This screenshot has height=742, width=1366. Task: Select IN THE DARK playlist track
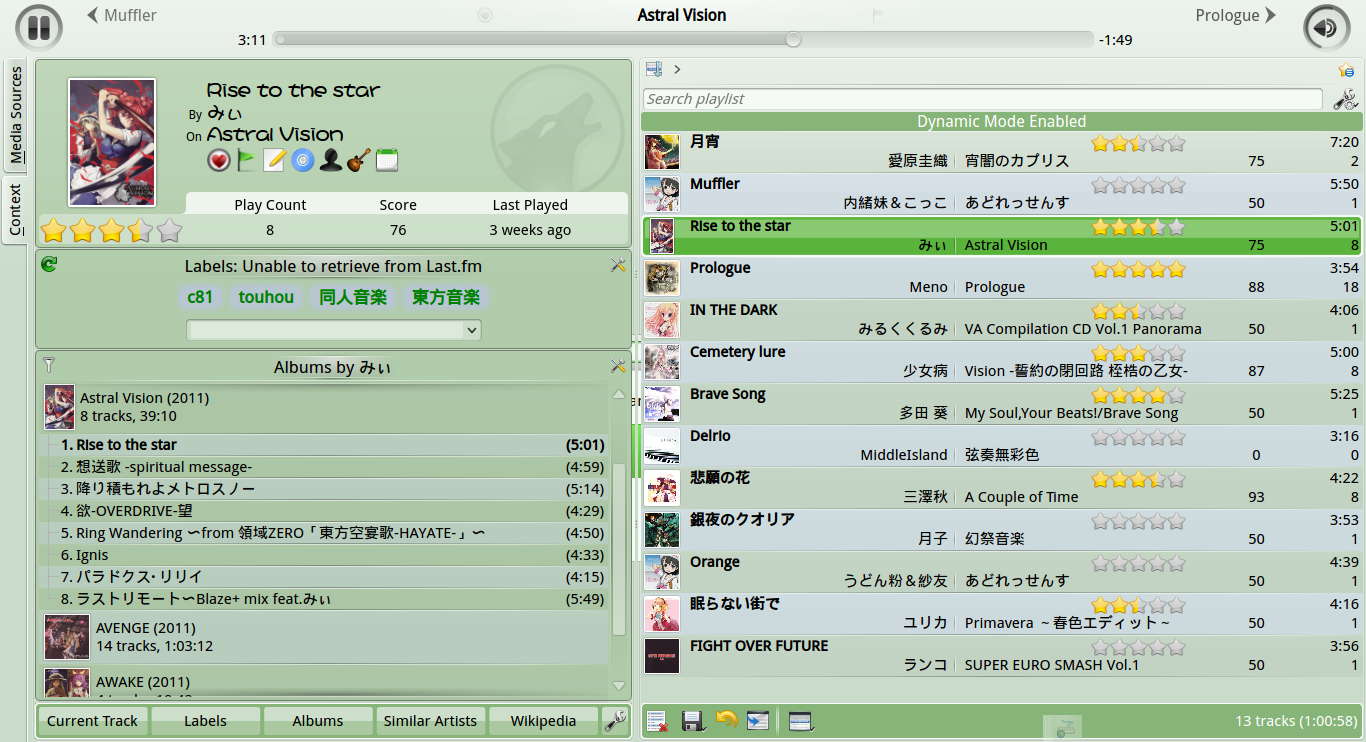click(x=1002, y=320)
